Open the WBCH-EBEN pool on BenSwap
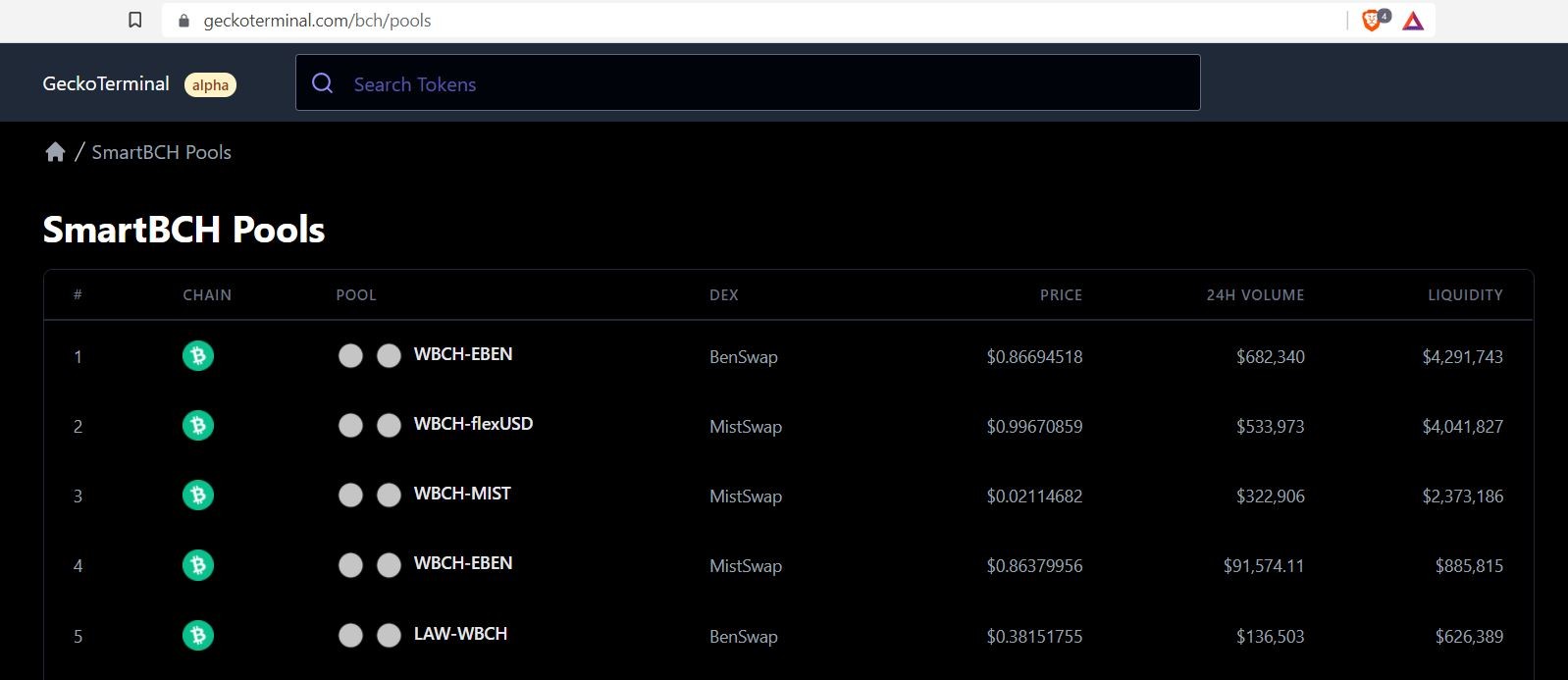This screenshot has width=1568, height=680. click(x=463, y=354)
